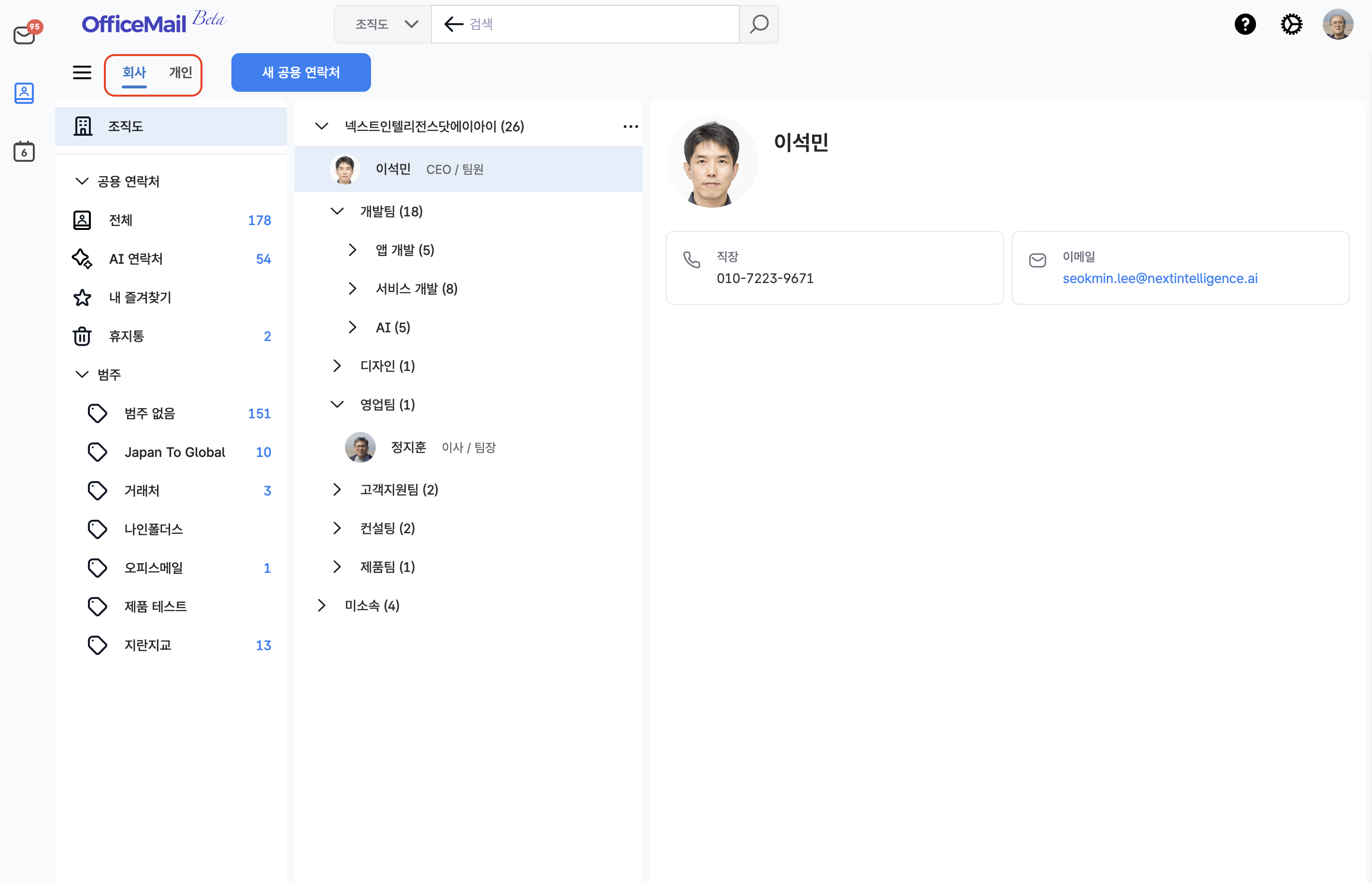Collapse the 넥스트인텔리전스닷에이아이 (26) tree node
The image size is (1372, 883).
point(322,126)
